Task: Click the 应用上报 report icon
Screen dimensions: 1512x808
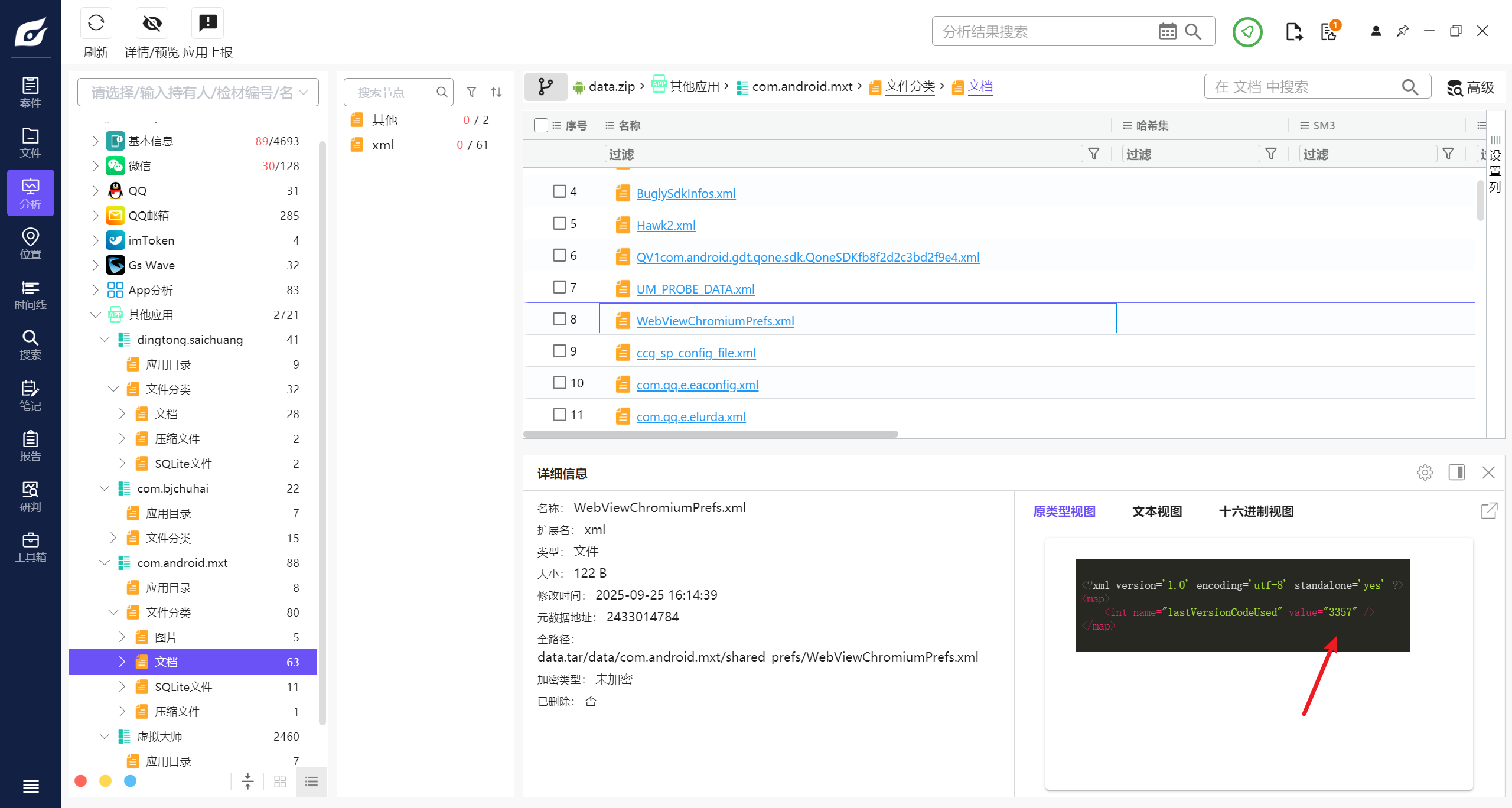Action: pos(207,24)
